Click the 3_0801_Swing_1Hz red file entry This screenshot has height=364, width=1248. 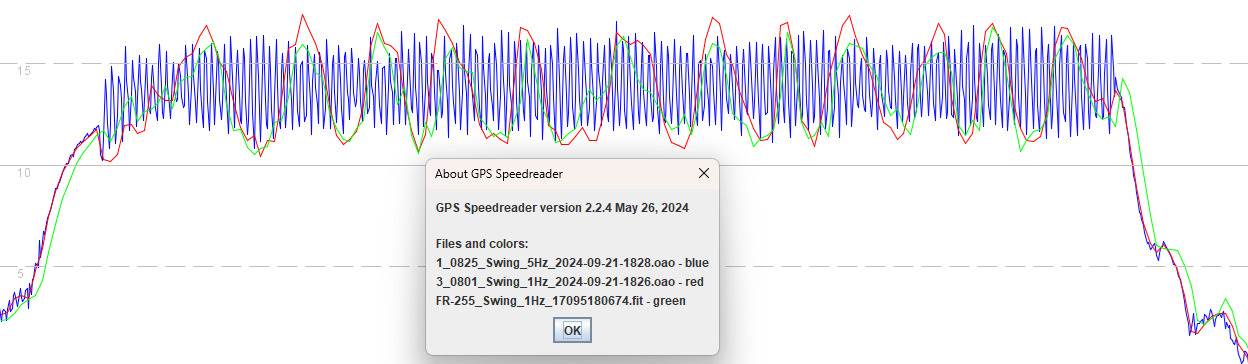click(x=570, y=282)
